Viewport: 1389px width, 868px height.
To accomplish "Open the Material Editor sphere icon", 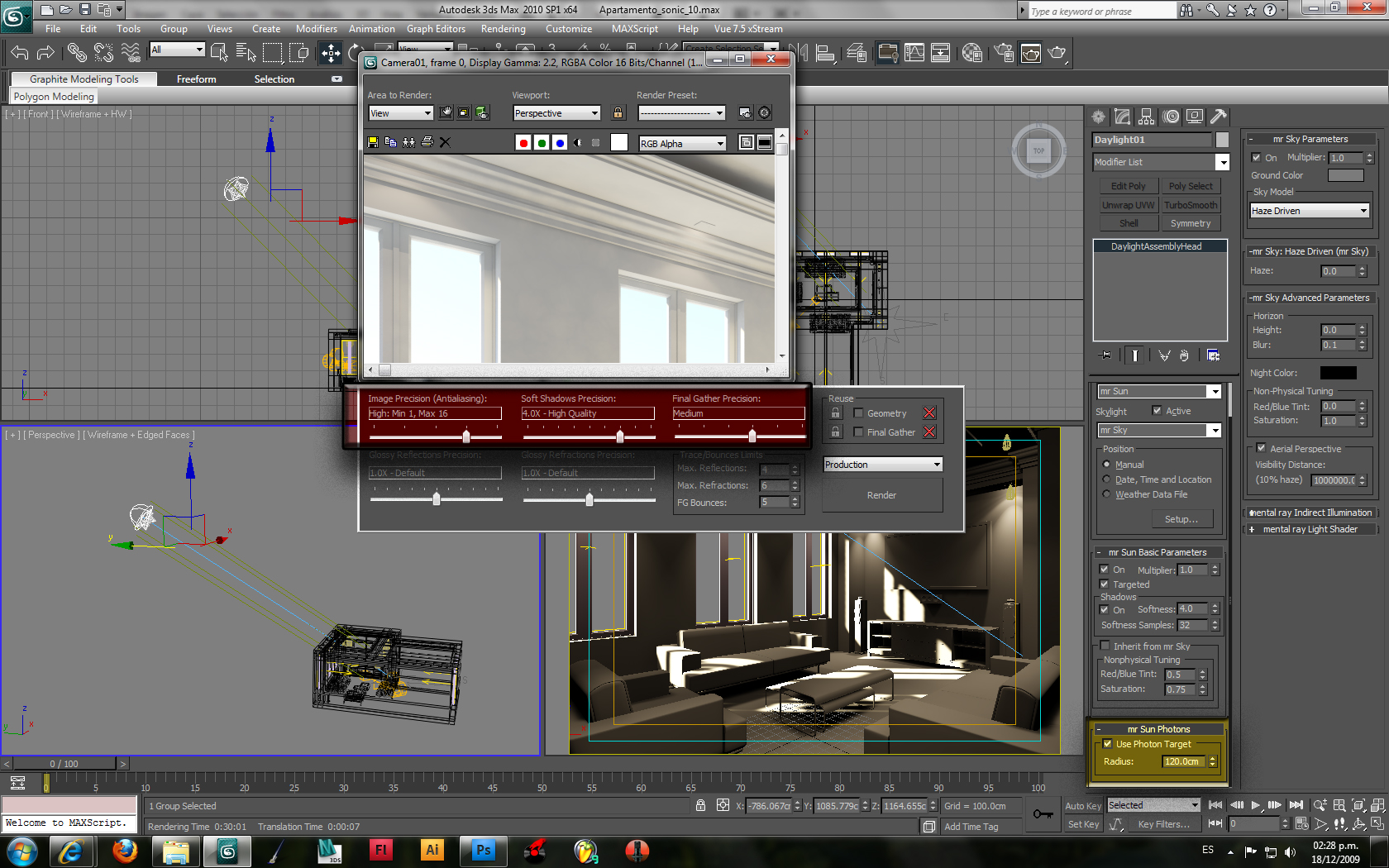I will pyautogui.click(x=972, y=53).
